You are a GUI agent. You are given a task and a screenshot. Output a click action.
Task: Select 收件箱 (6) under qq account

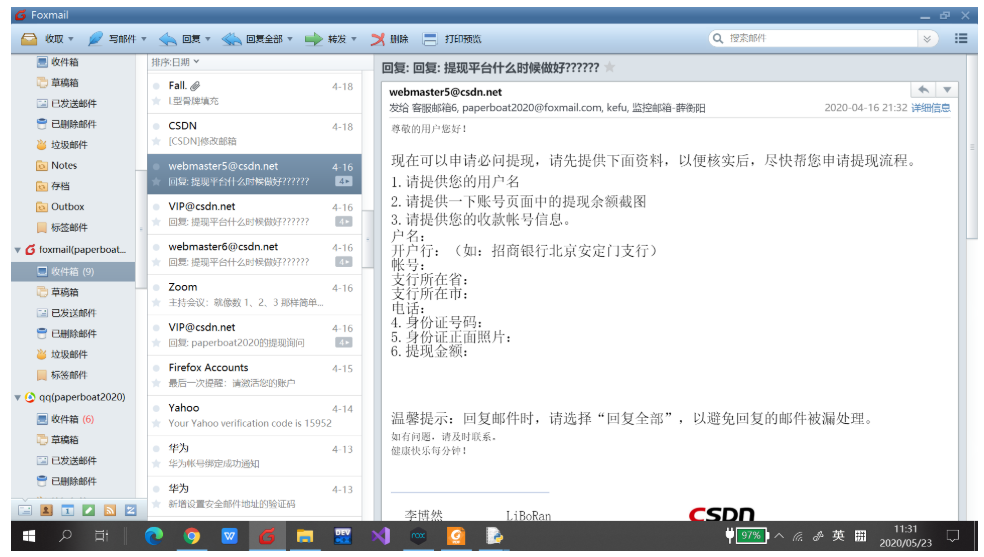(x=65, y=419)
